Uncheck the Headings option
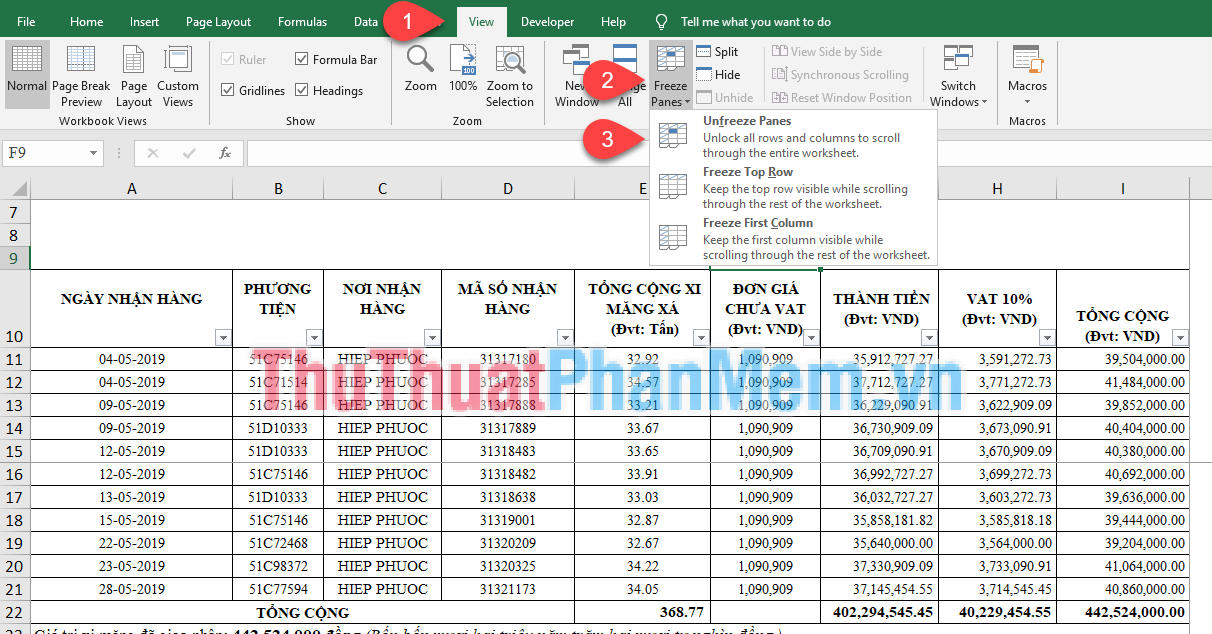1212x634 pixels. [x=301, y=89]
